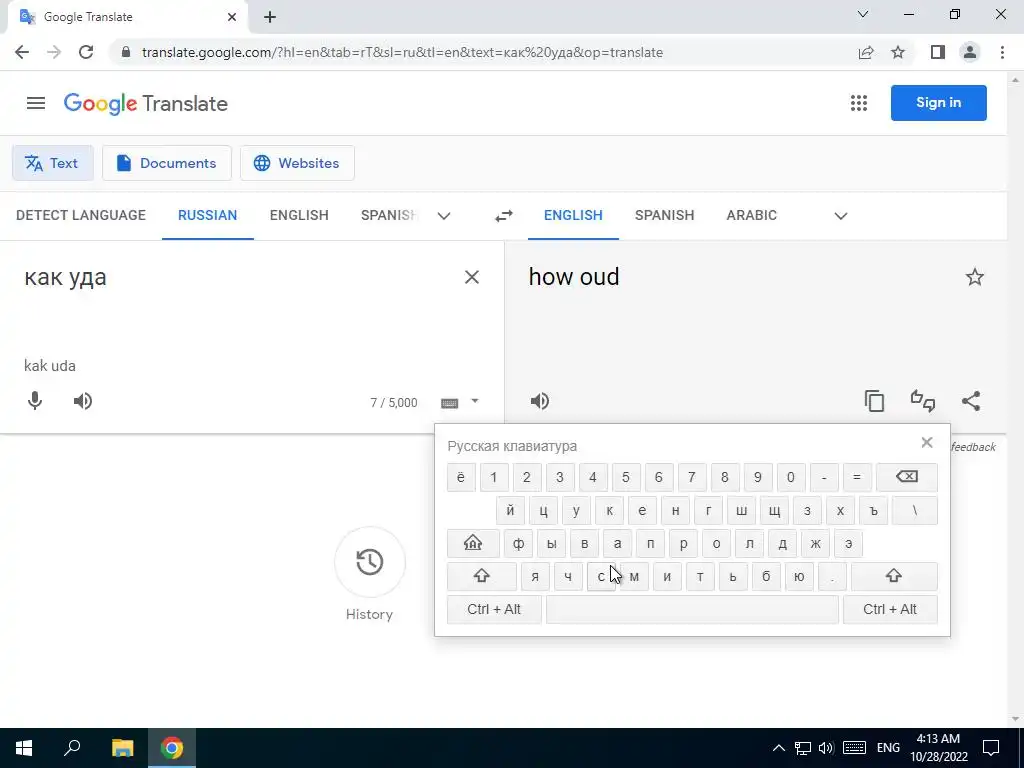Open a new browser tab
Image resolution: width=1024 pixels, height=768 pixels.
[x=270, y=17]
